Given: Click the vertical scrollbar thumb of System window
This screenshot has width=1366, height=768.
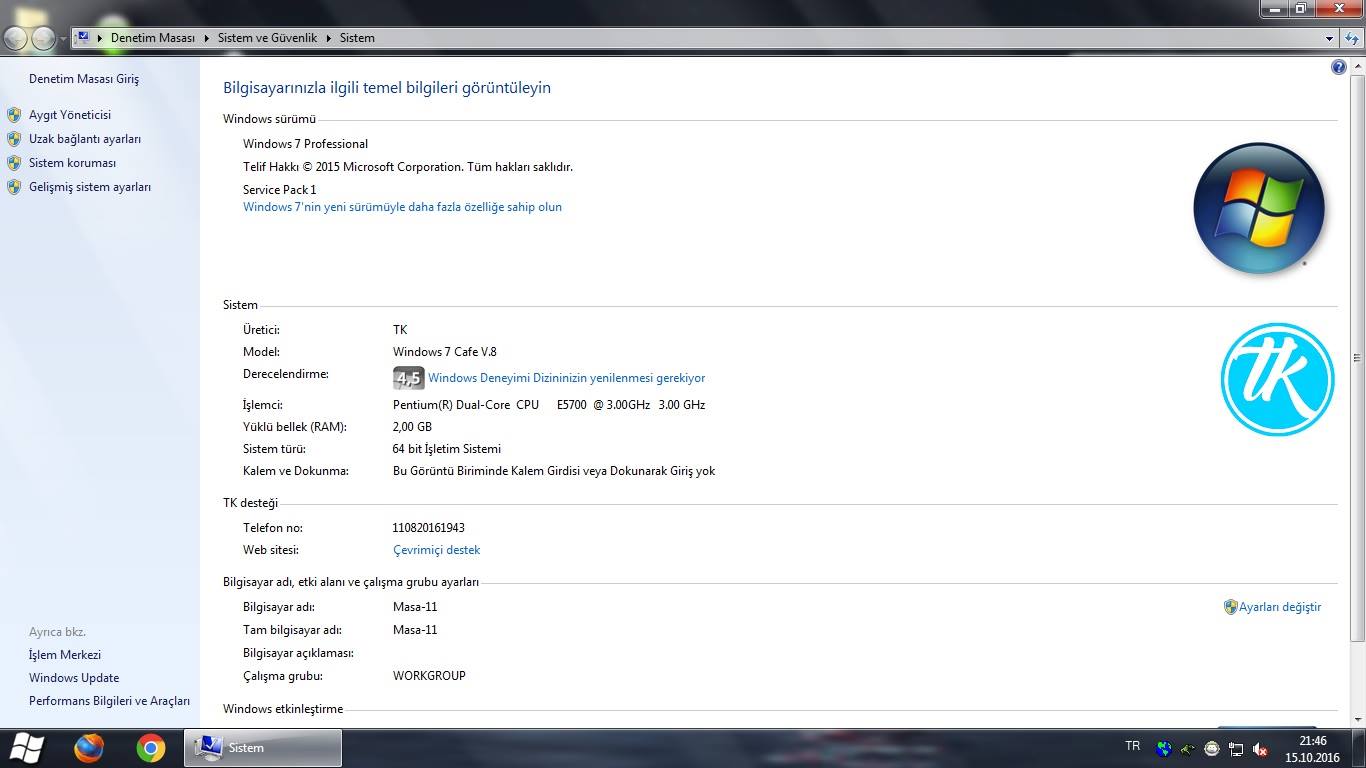Looking at the screenshot, I should click(x=1357, y=357).
